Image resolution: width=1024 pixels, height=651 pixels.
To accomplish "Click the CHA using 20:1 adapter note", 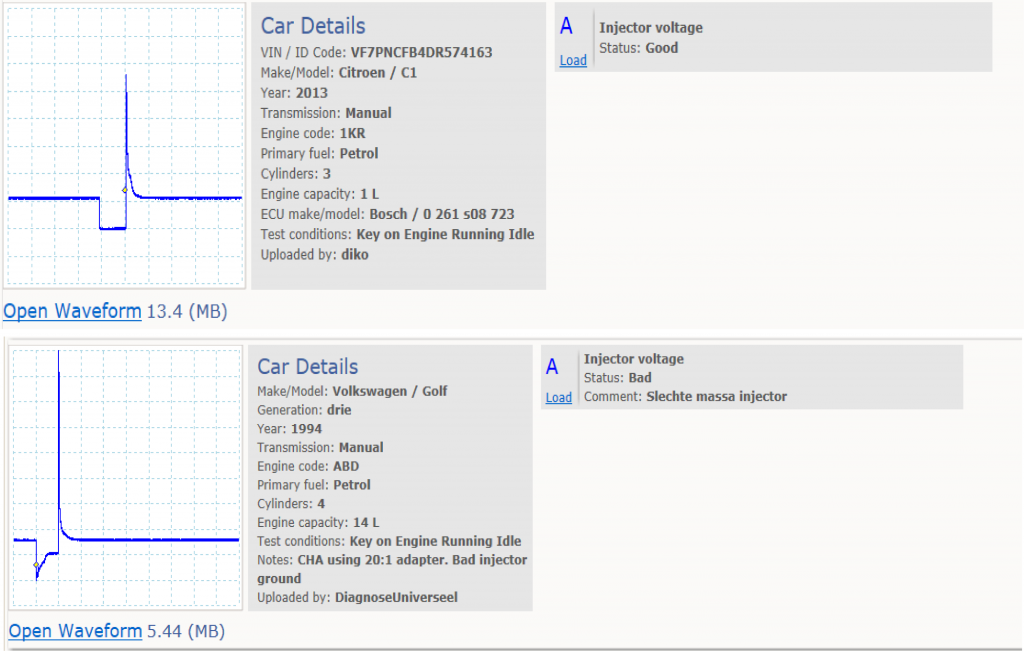I will [392, 569].
